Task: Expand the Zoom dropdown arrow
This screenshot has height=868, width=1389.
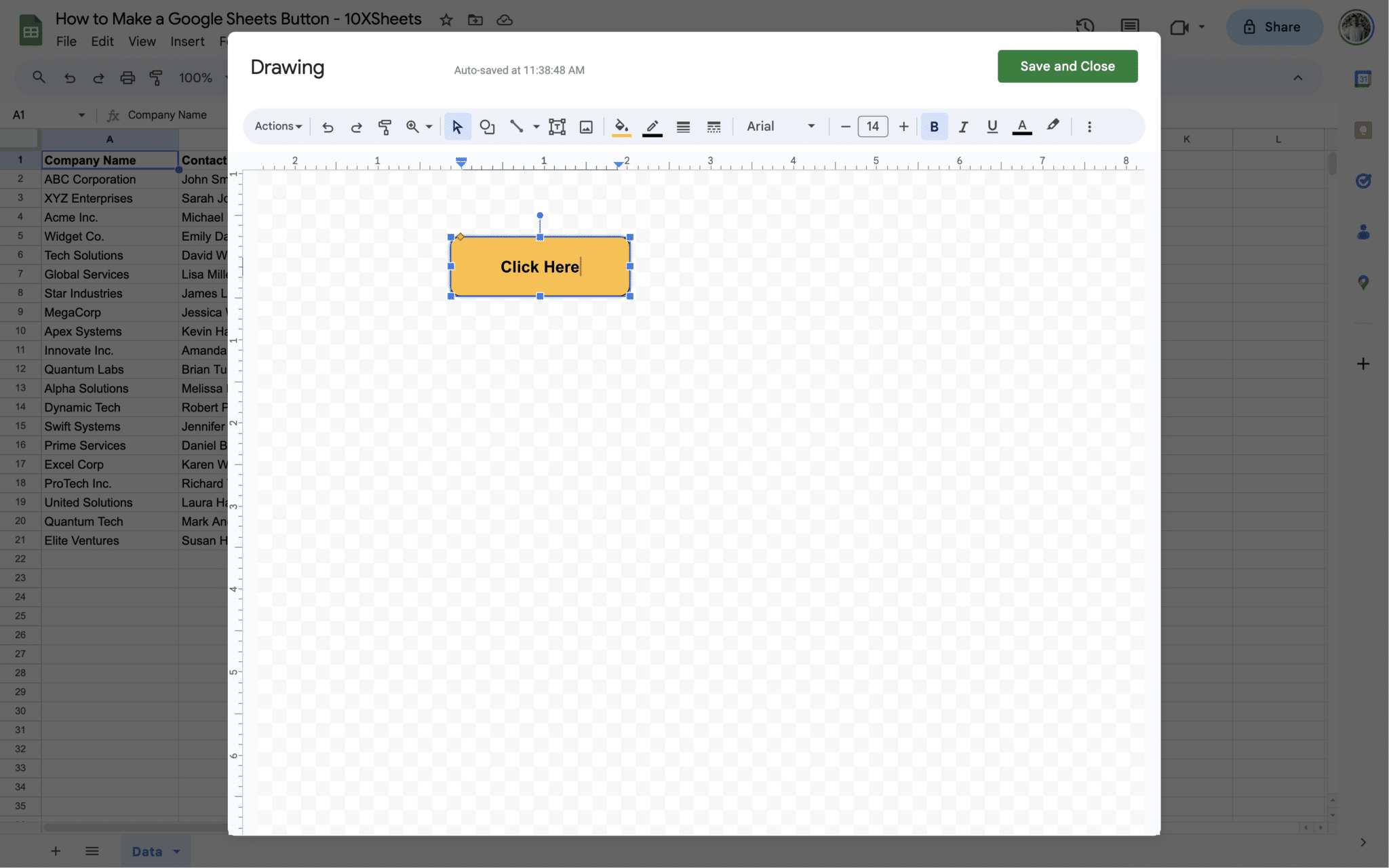Action: click(x=429, y=127)
